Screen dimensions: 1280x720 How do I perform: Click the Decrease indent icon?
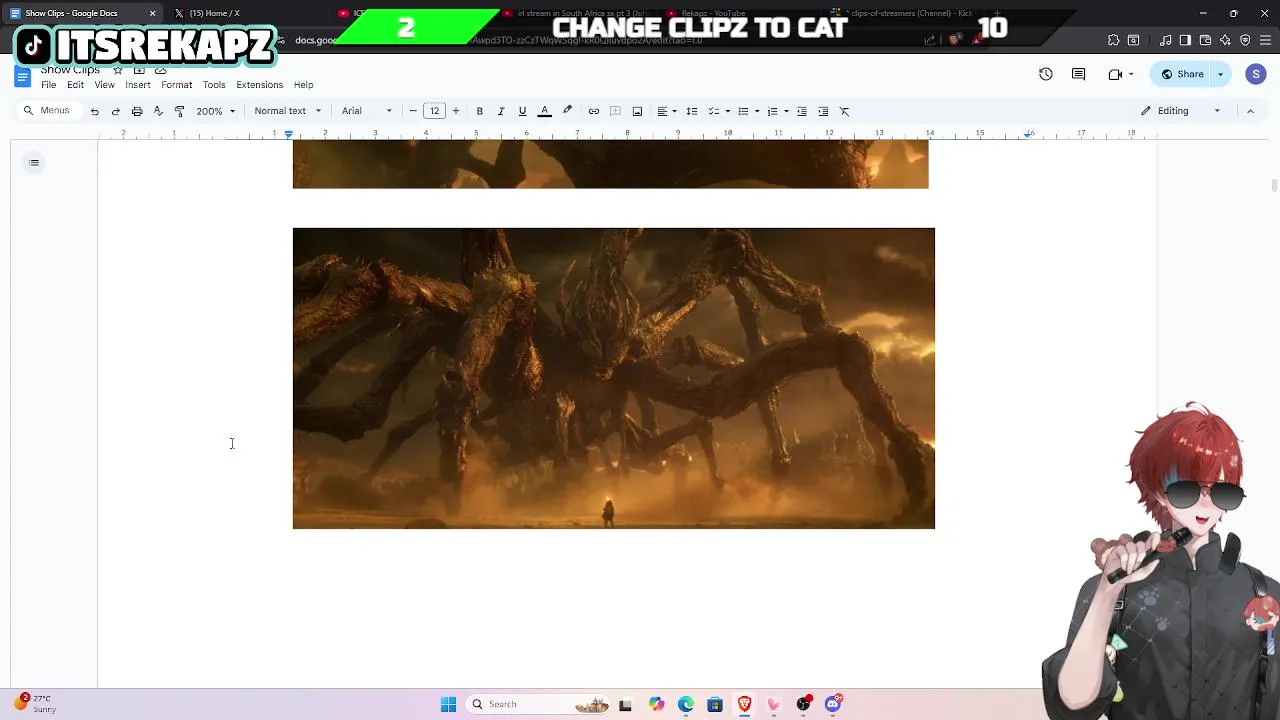[x=802, y=111]
